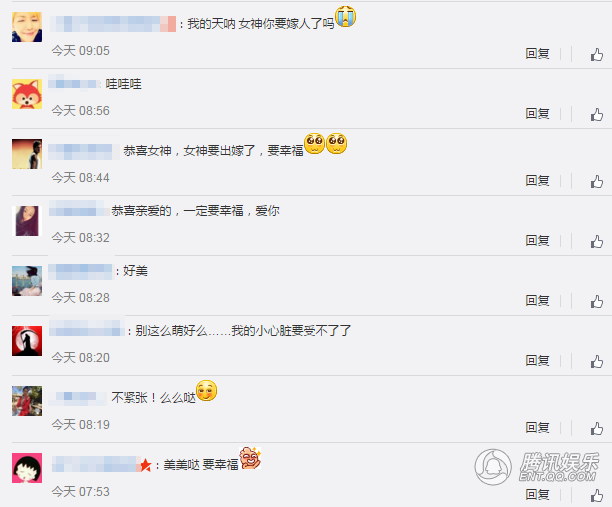This screenshot has height=507, width=612.
Task: Reply to the 08:44 恭喜女神 comment
Action: pos(537,181)
